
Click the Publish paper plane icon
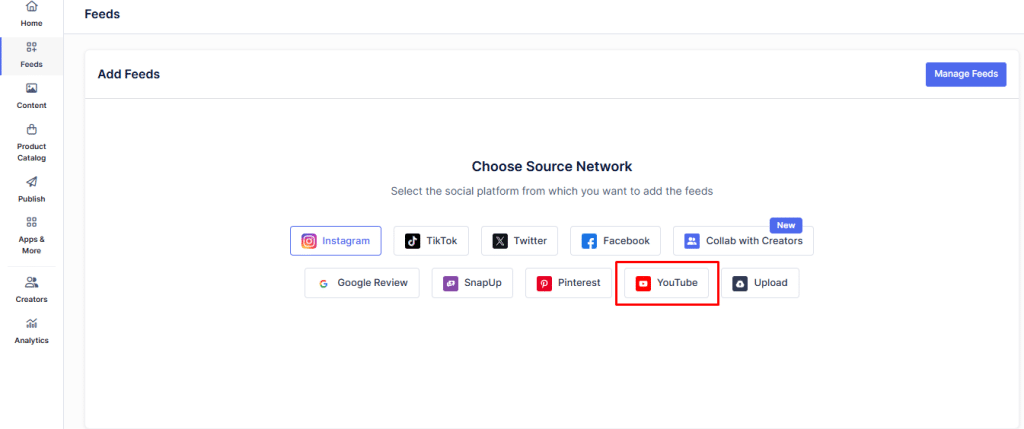(x=31, y=181)
